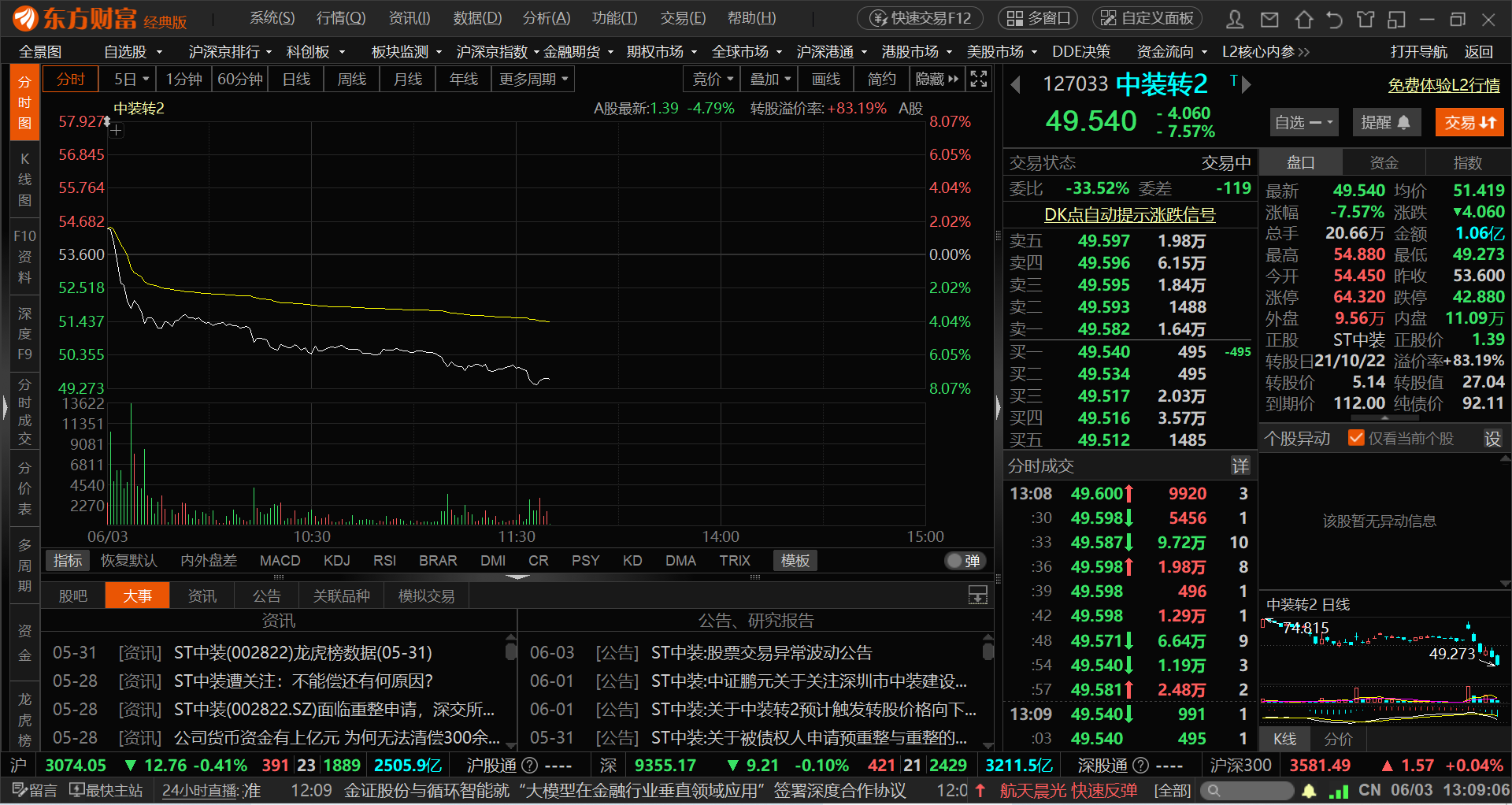Image resolution: width=1512 pixels, height=805 pixels.
Task: Click the notification bell in status bar
Action: pyautogui.click(x=1309, y=790)
